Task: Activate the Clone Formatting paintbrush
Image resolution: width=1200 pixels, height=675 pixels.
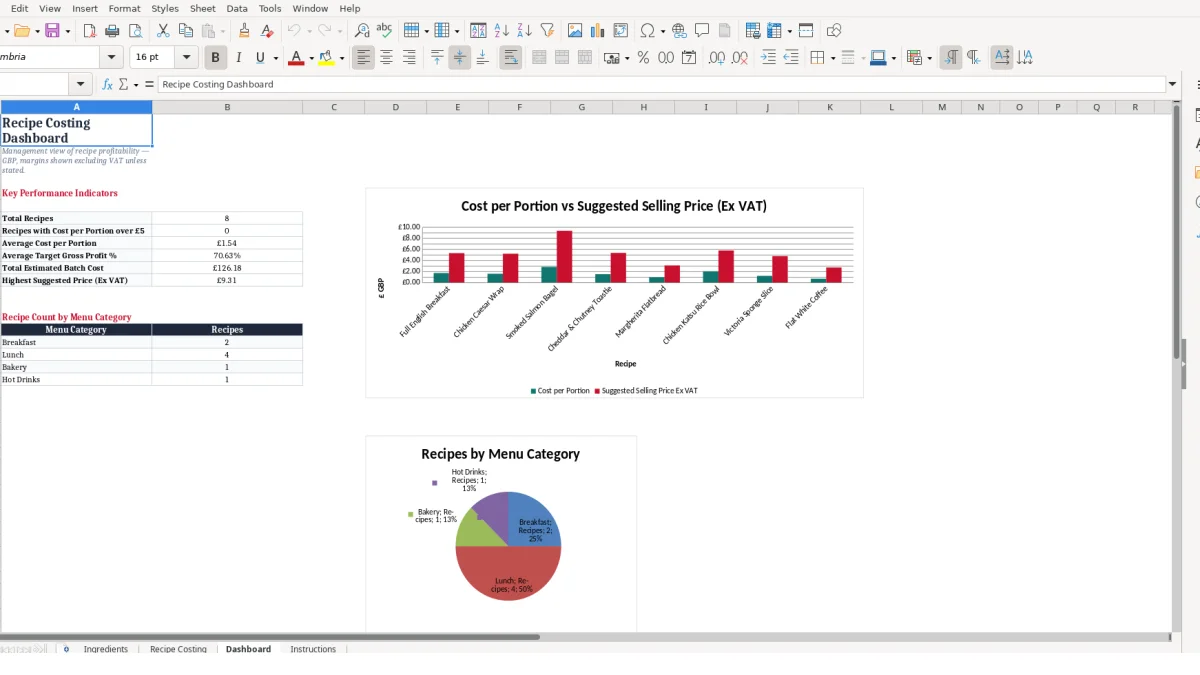Action: tap(244, 31)
